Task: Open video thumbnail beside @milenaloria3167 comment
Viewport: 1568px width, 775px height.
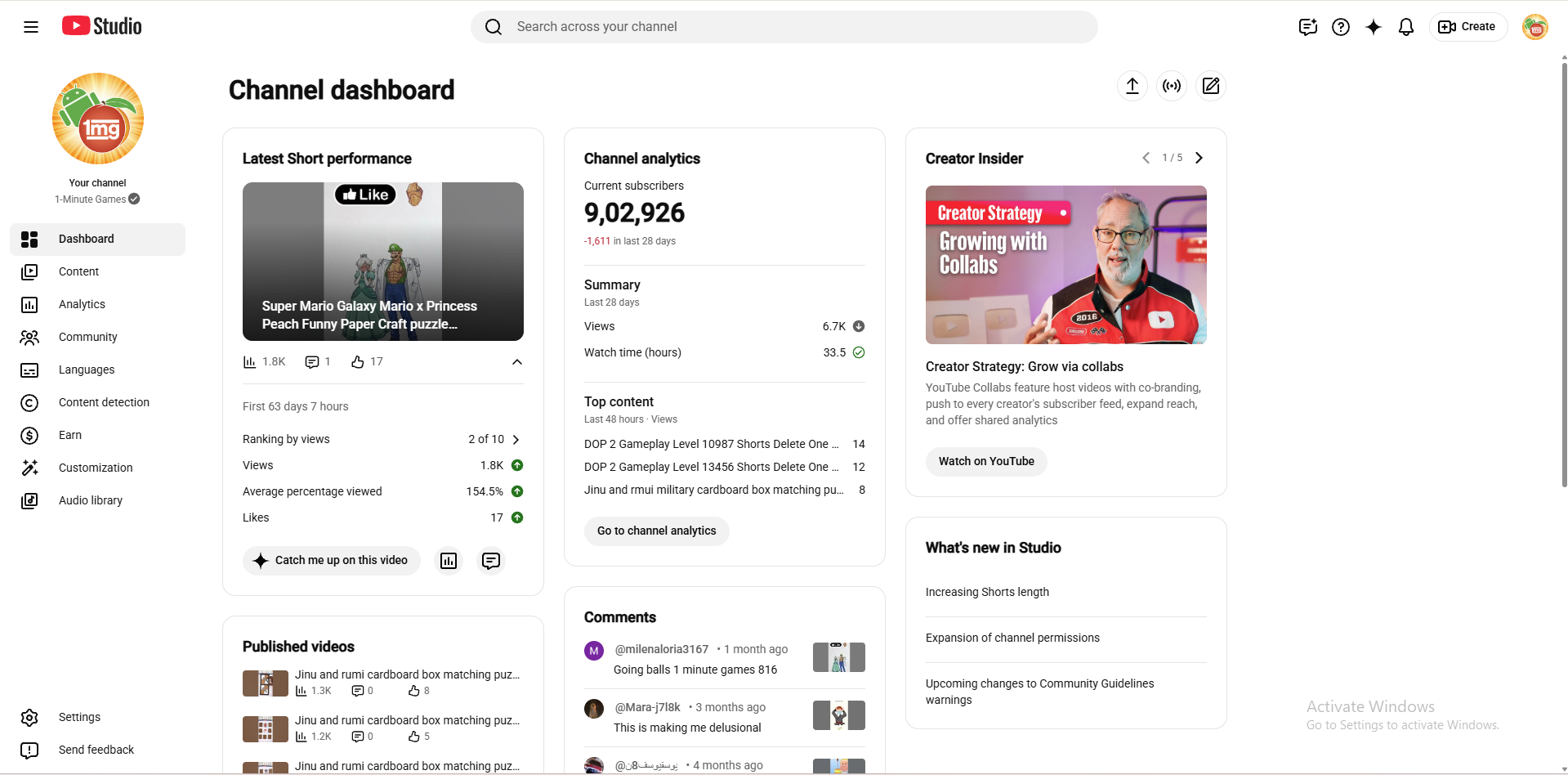Action: click(839, 657)
